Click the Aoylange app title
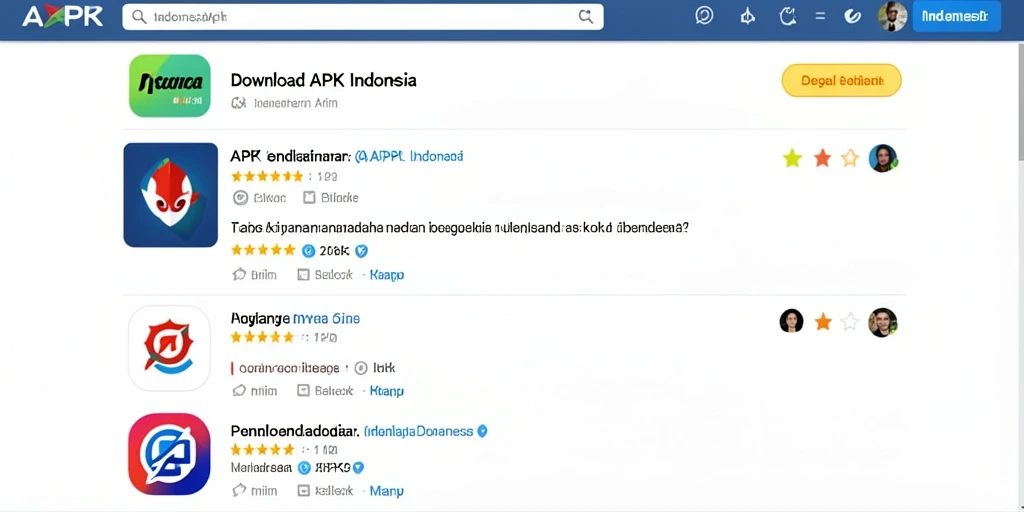The width and height of the screenshot is (1024, 512). (x=260, y=319)
